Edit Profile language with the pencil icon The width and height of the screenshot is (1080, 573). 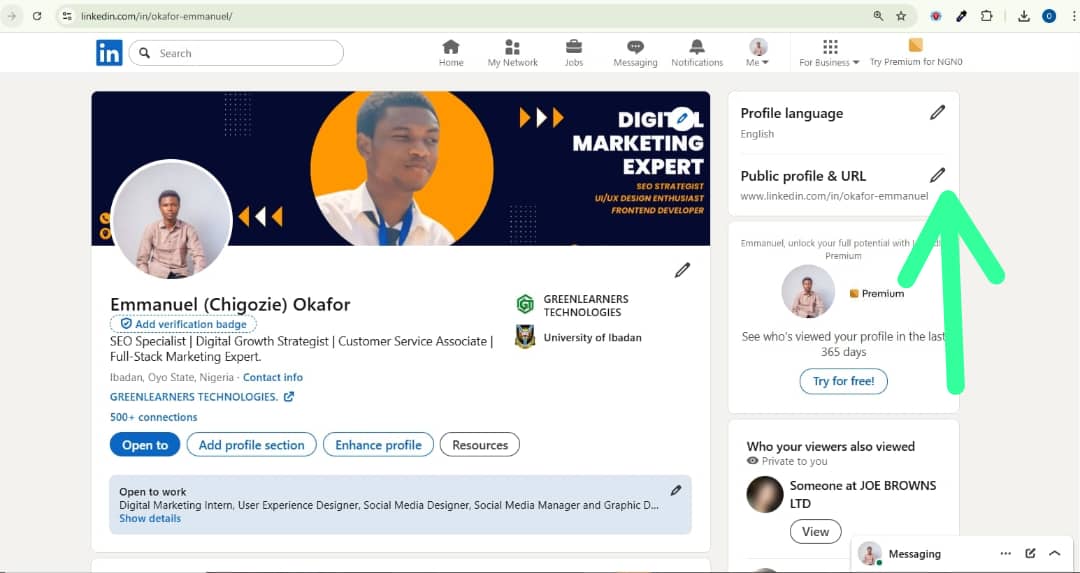[x=937, y=112]
